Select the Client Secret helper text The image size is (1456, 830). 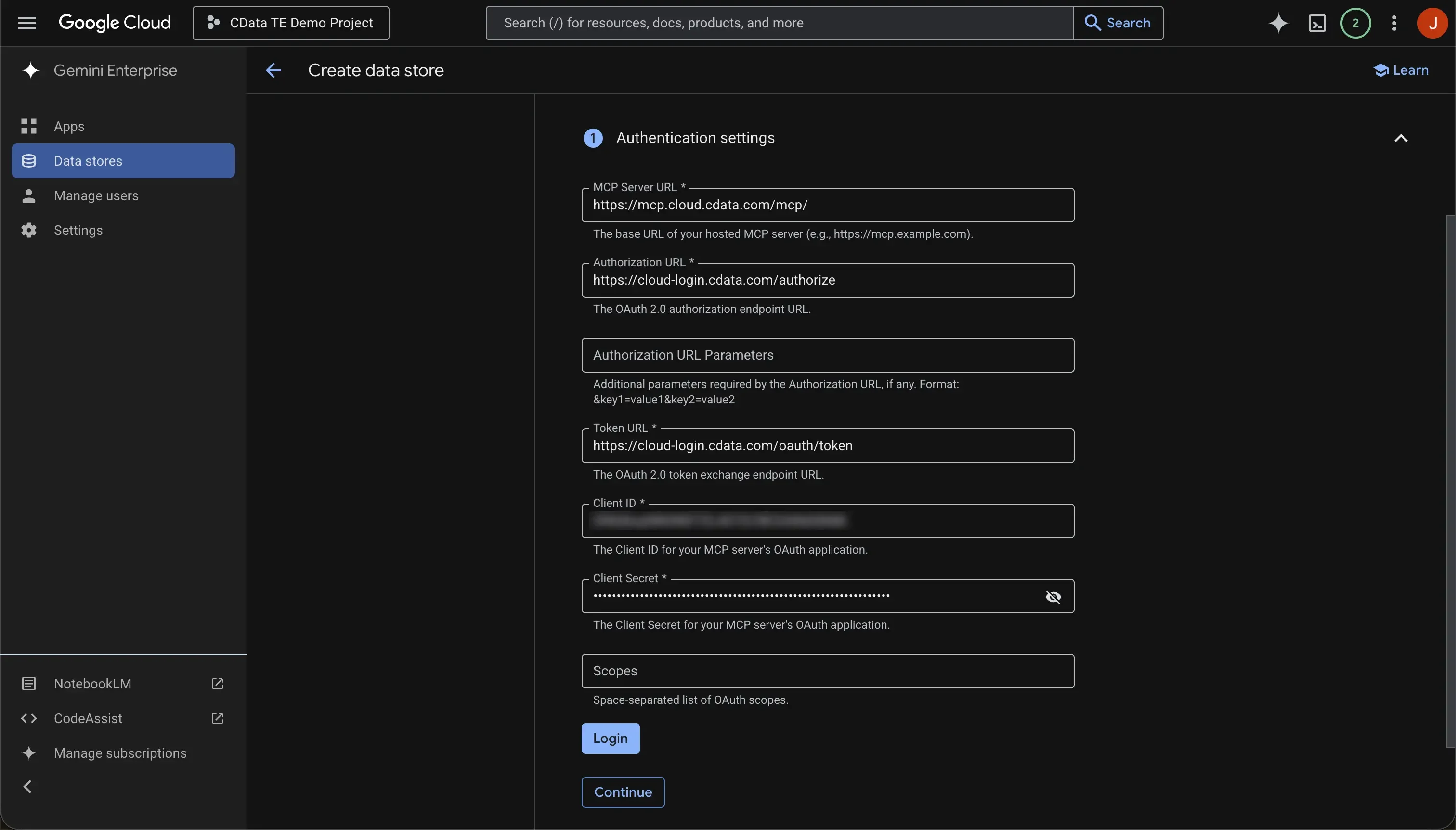coord(741,625)
